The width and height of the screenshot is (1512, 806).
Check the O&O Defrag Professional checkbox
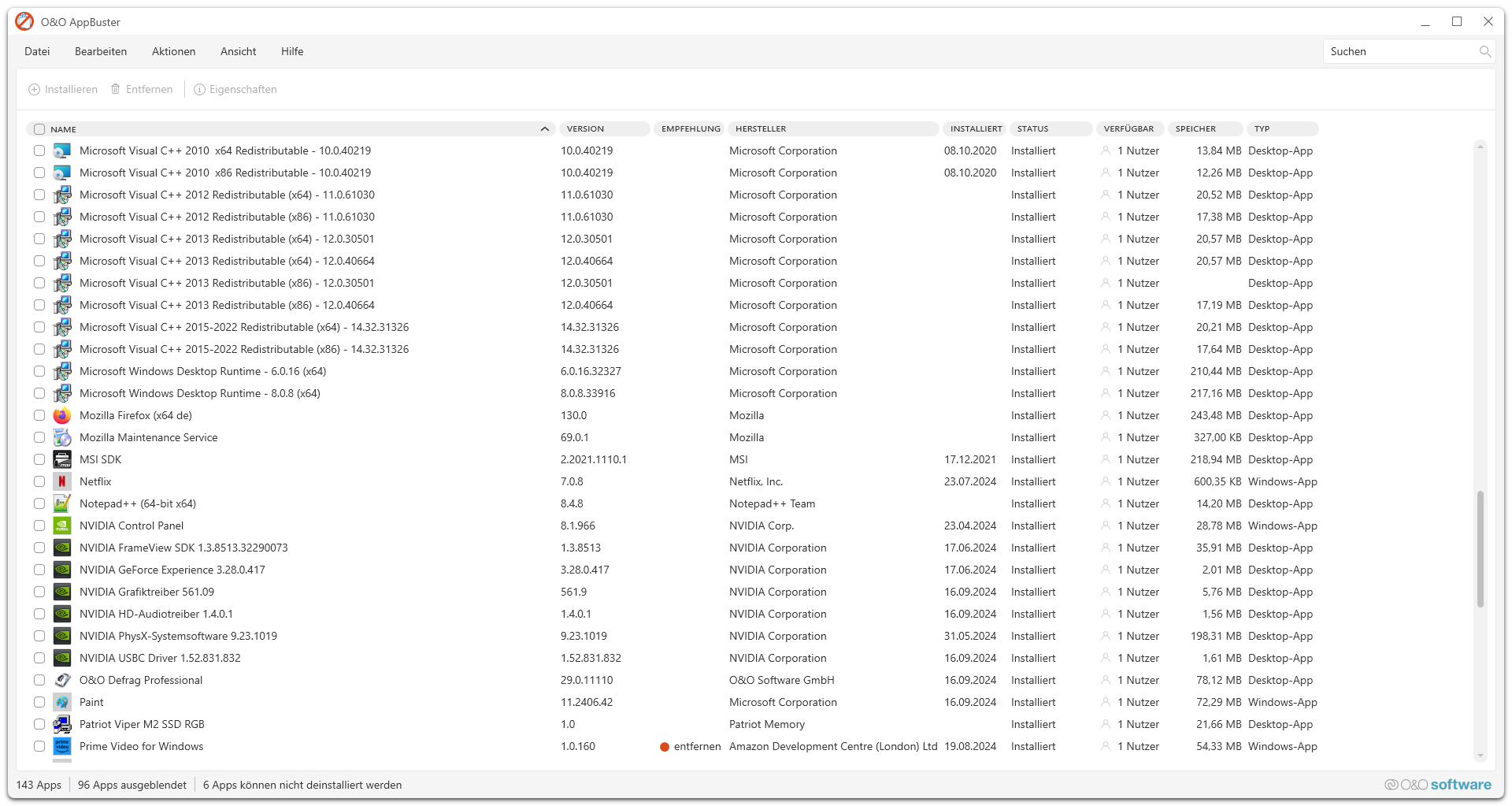click(x=39, y=680)
